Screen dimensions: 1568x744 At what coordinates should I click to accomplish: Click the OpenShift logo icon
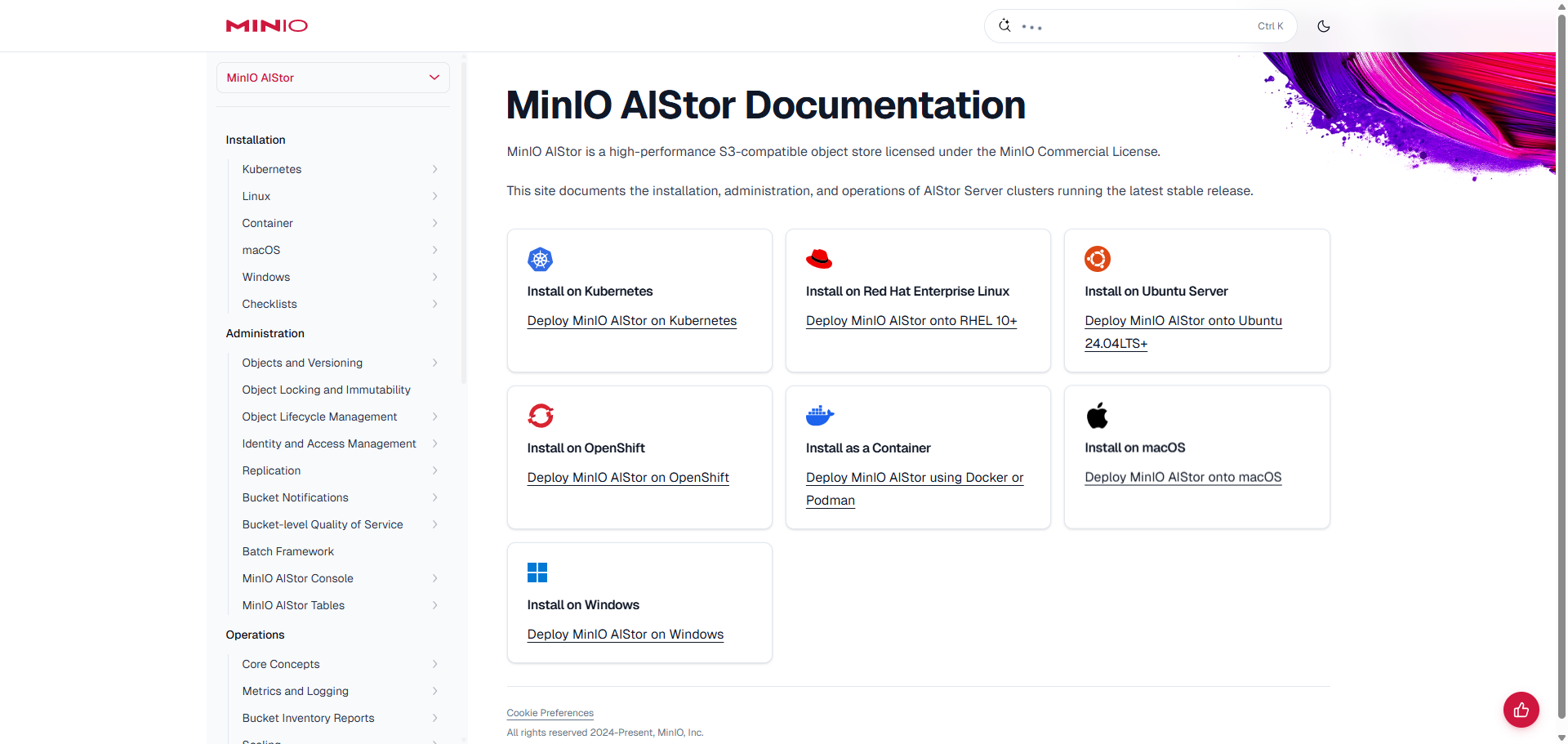(541, 416)
